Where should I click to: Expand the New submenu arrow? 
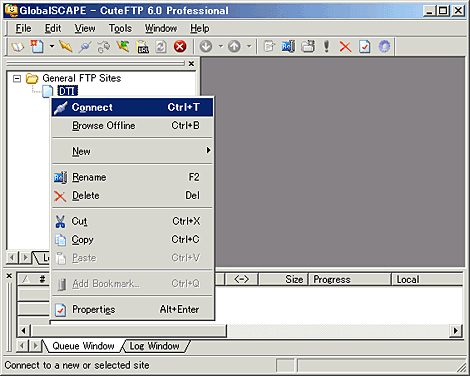[x=208, y=150]
